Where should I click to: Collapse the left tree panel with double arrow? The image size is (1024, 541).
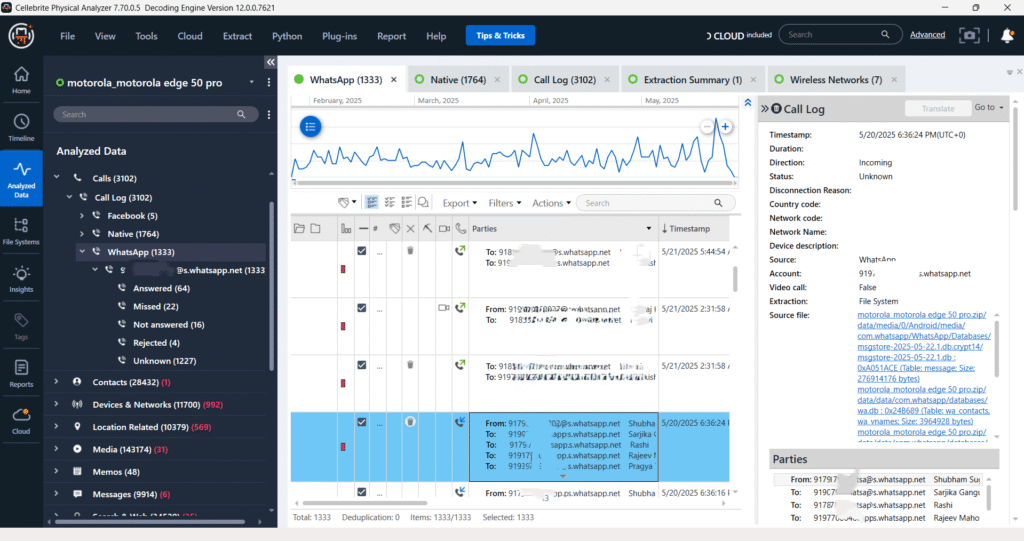point(270,62)
